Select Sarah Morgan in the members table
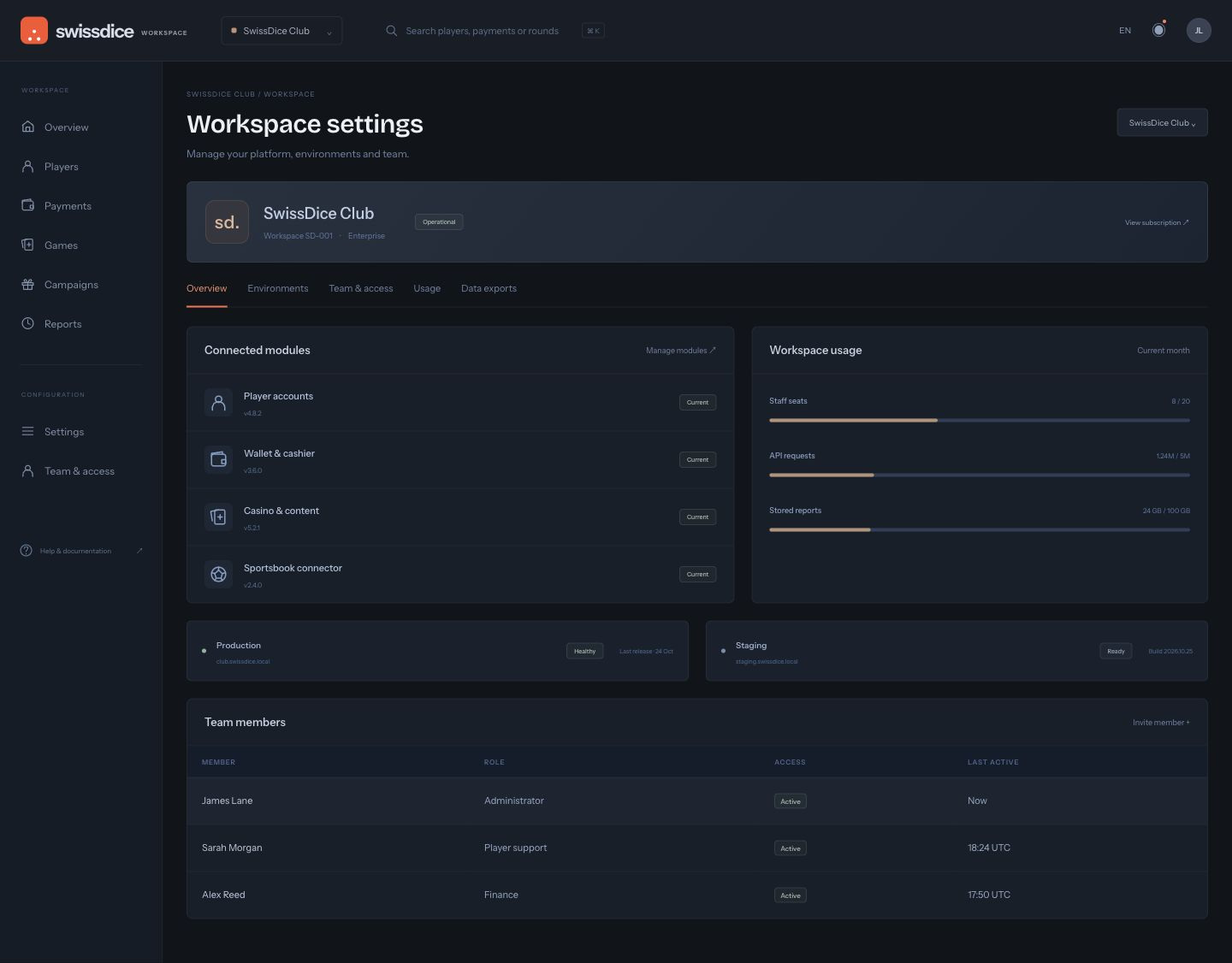Viewport: 1232px width, 963px height. click(697, 848)
